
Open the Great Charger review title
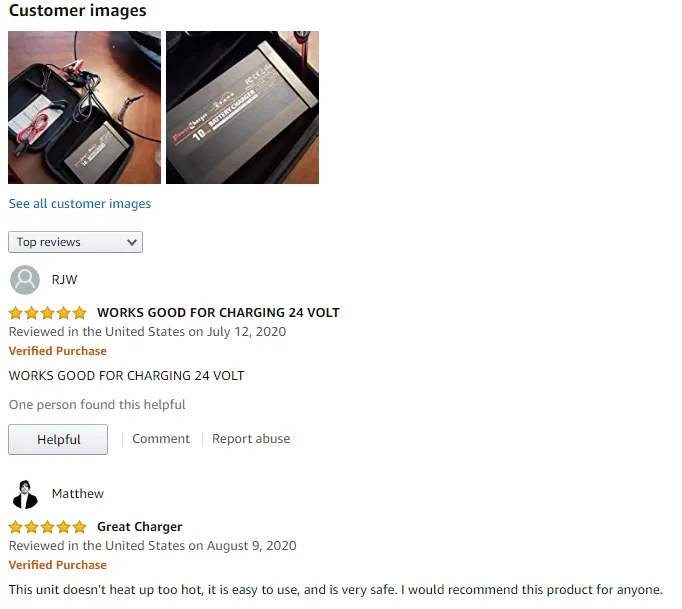pos(140,527)
